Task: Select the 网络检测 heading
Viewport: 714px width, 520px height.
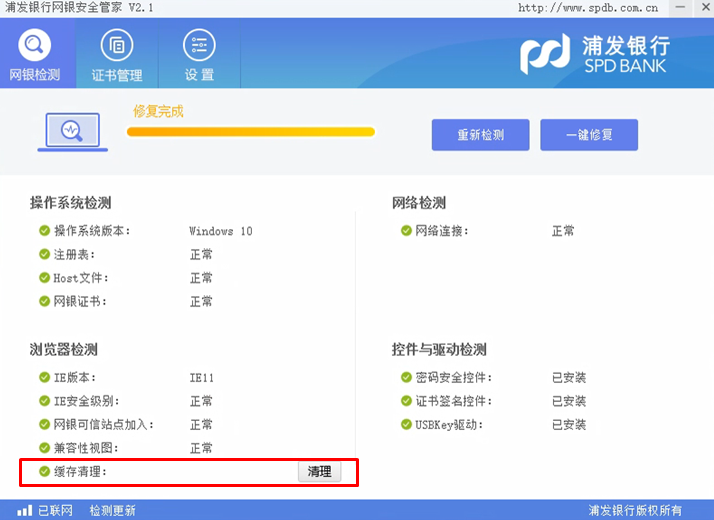Action: point(419,203)
